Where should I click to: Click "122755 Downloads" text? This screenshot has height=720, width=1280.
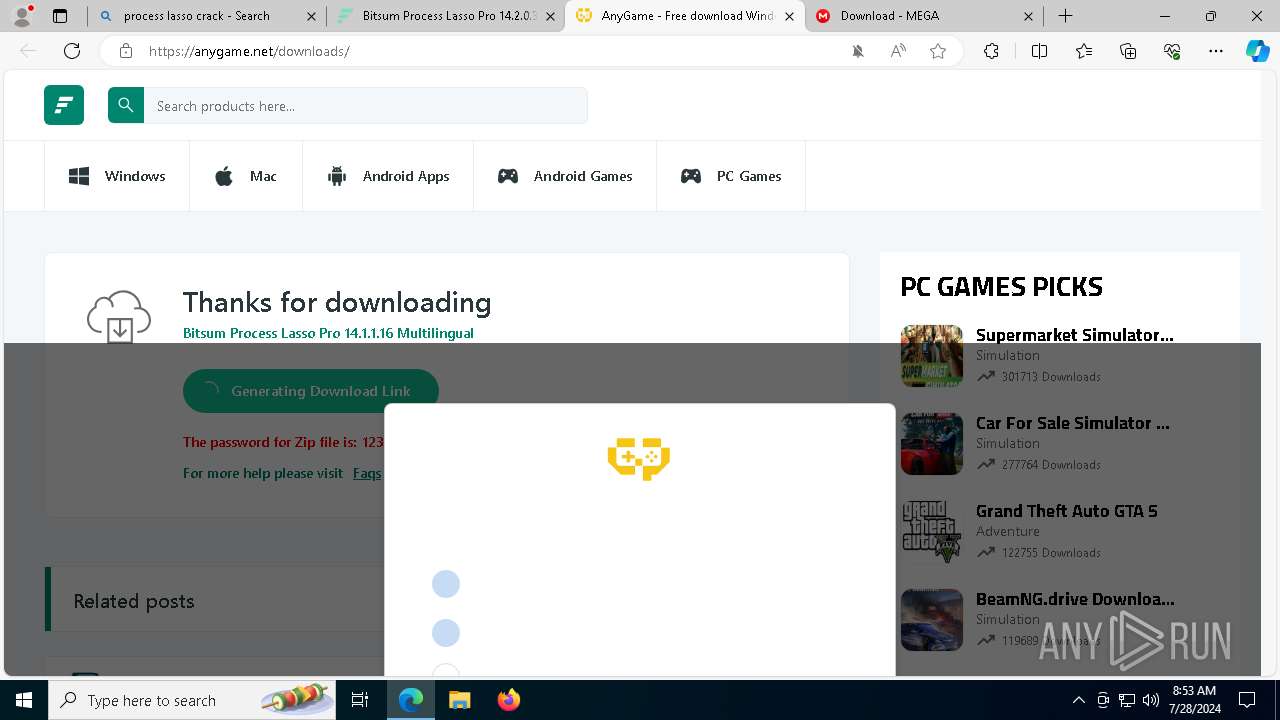(1051, 553)
